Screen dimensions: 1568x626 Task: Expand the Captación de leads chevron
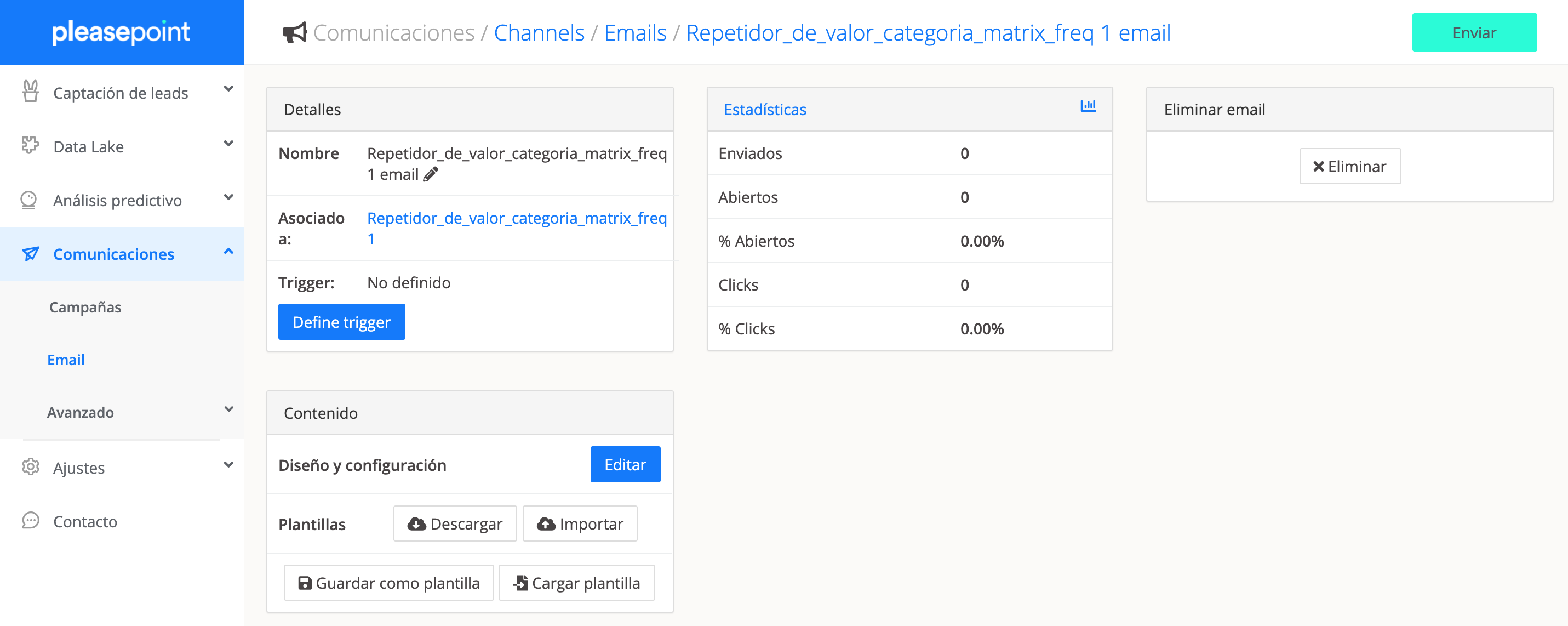228,89
